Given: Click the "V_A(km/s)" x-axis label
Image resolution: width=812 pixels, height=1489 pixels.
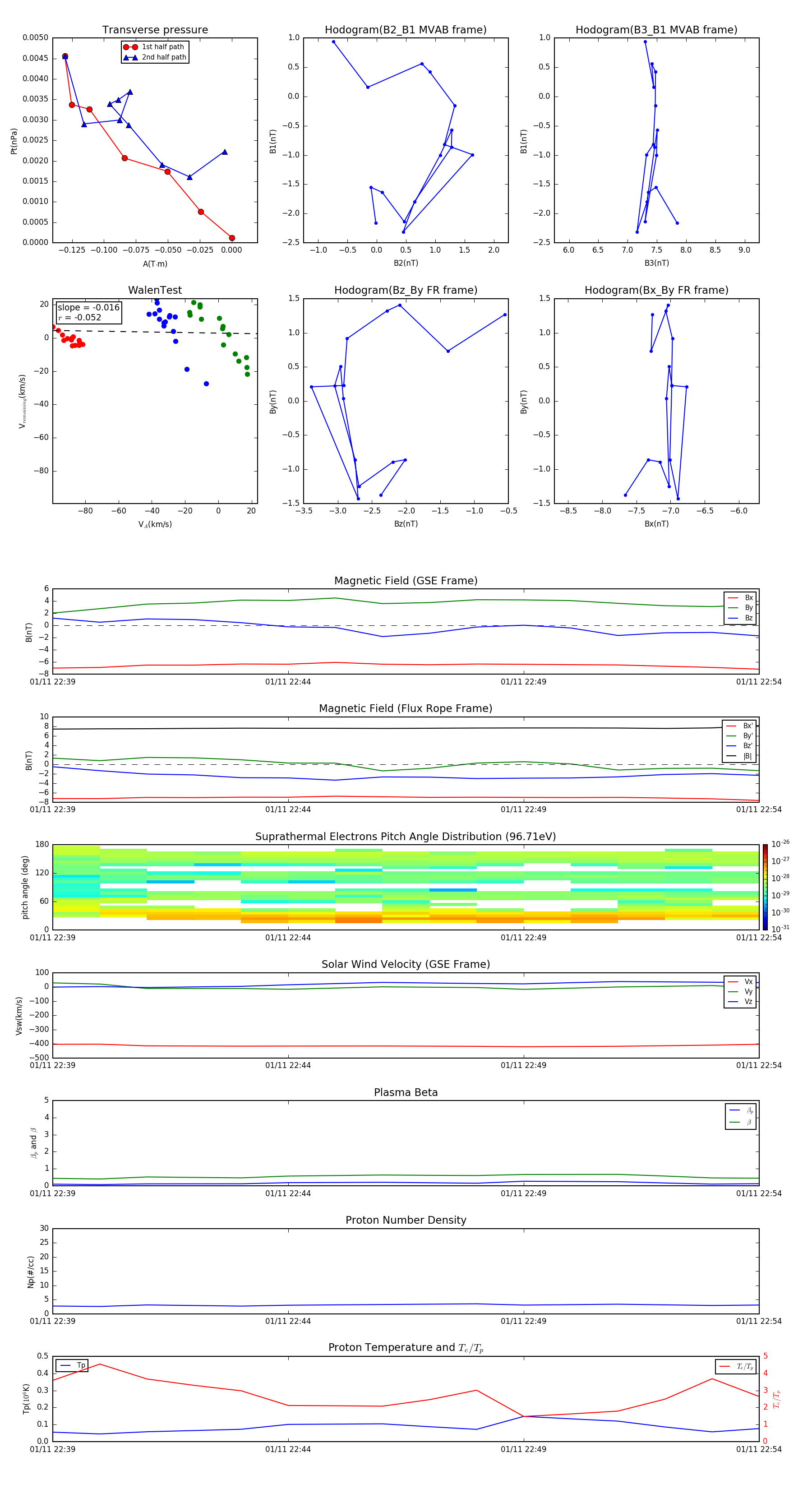Looking at the screenshot, I should 155,524.
